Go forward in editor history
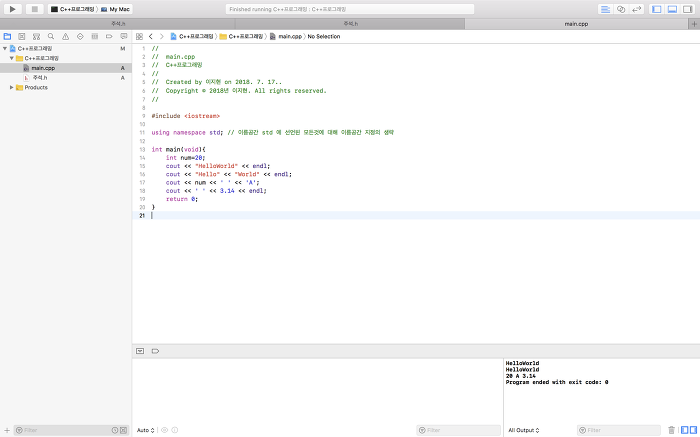This screenshot has height=437, width=700. (162, 36)
